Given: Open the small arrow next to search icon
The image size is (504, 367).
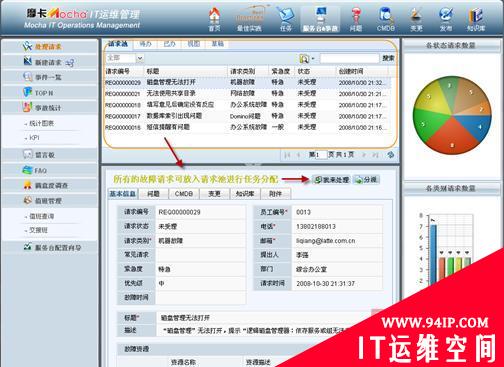Looking at the screenshot, I should [x=312, y=59].
